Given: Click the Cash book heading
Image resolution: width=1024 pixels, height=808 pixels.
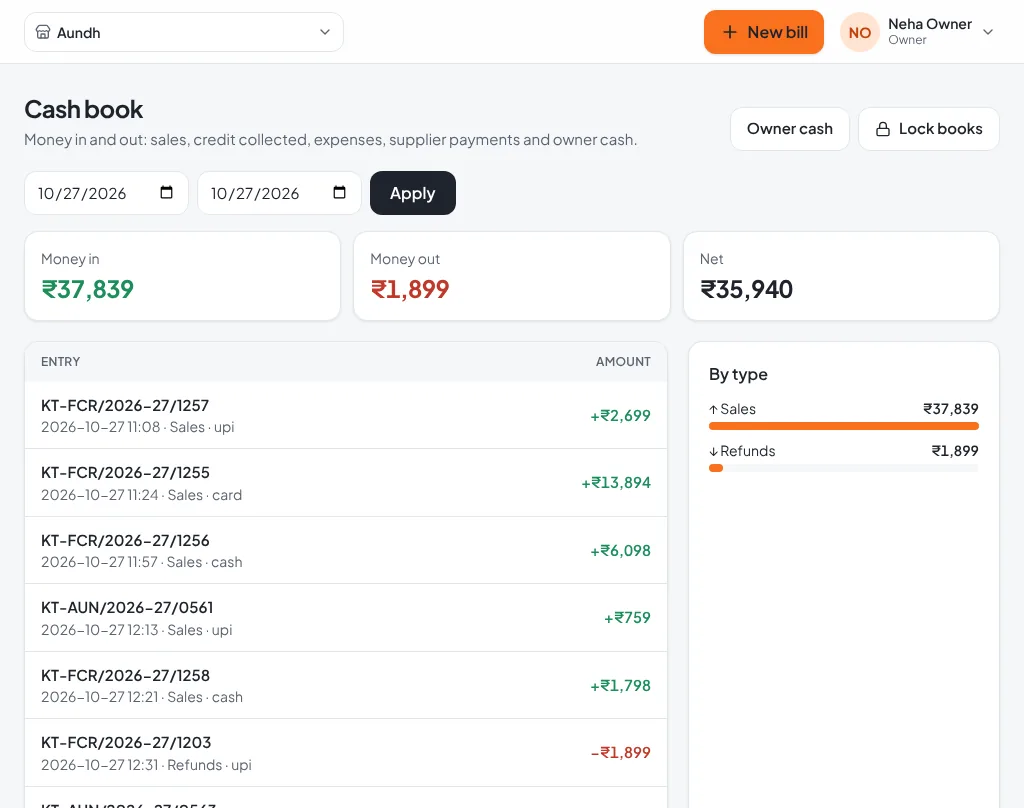Looking at the screenshot, I should click(x=84, y=110).
